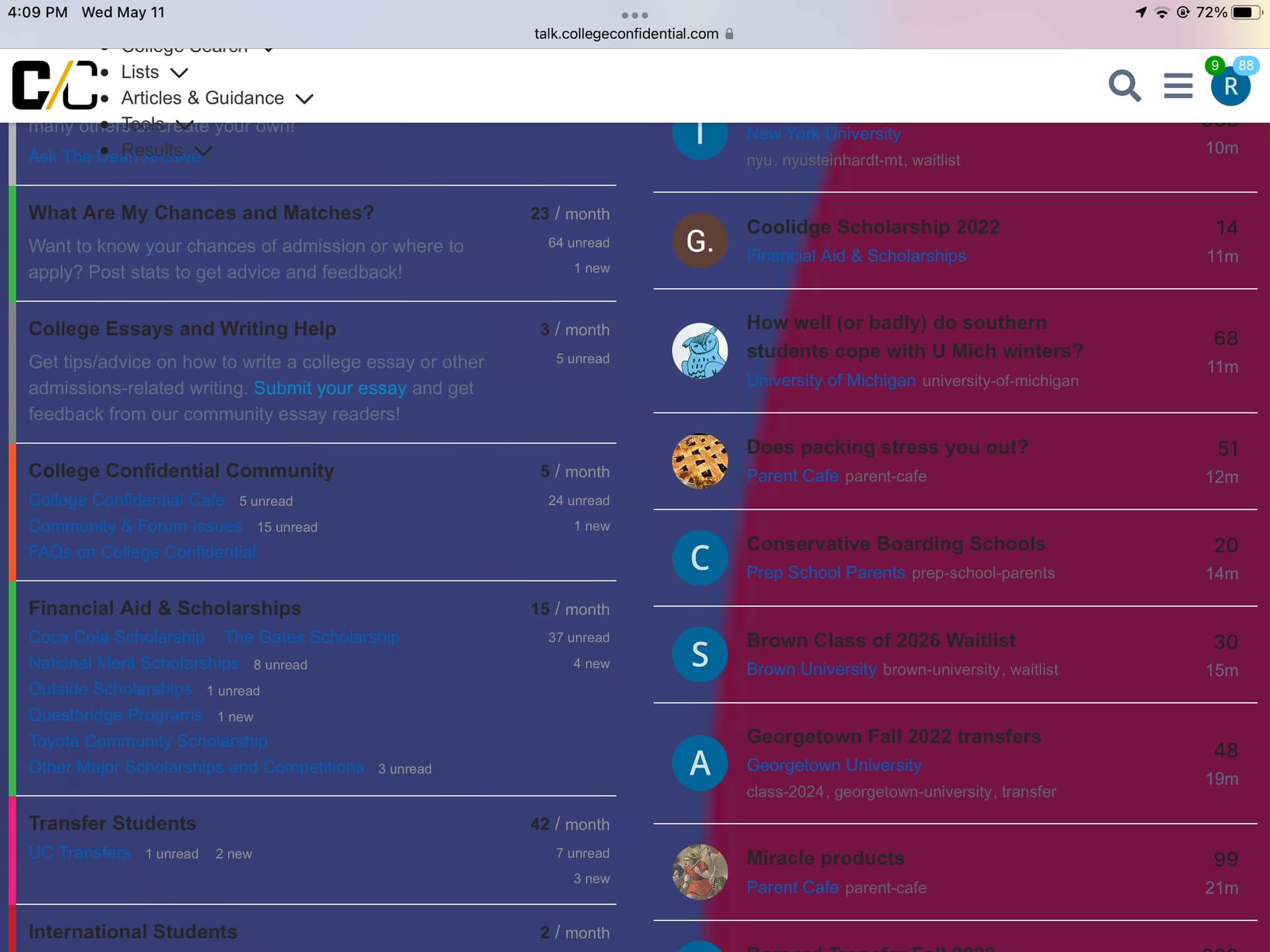Open What Are My Chances and Matches category
The image size is (1270, 952).
(x=201, y=213)
